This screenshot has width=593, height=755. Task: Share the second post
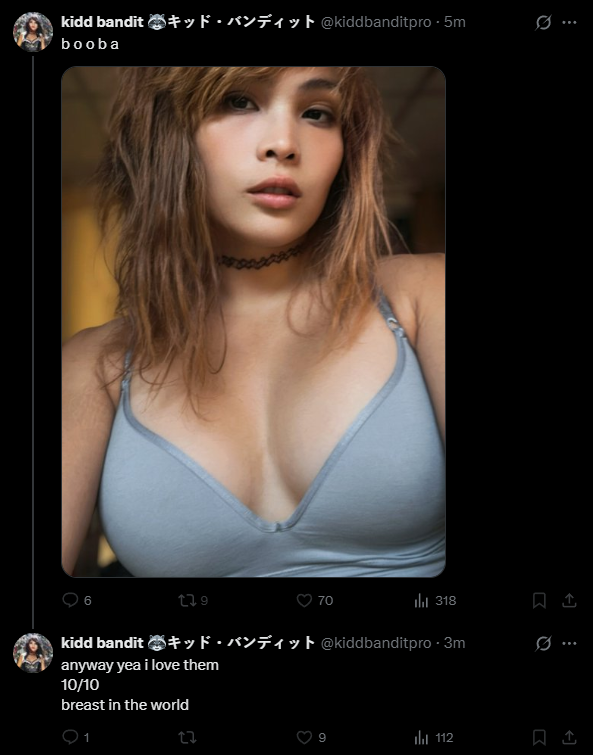tap(569, 737)
